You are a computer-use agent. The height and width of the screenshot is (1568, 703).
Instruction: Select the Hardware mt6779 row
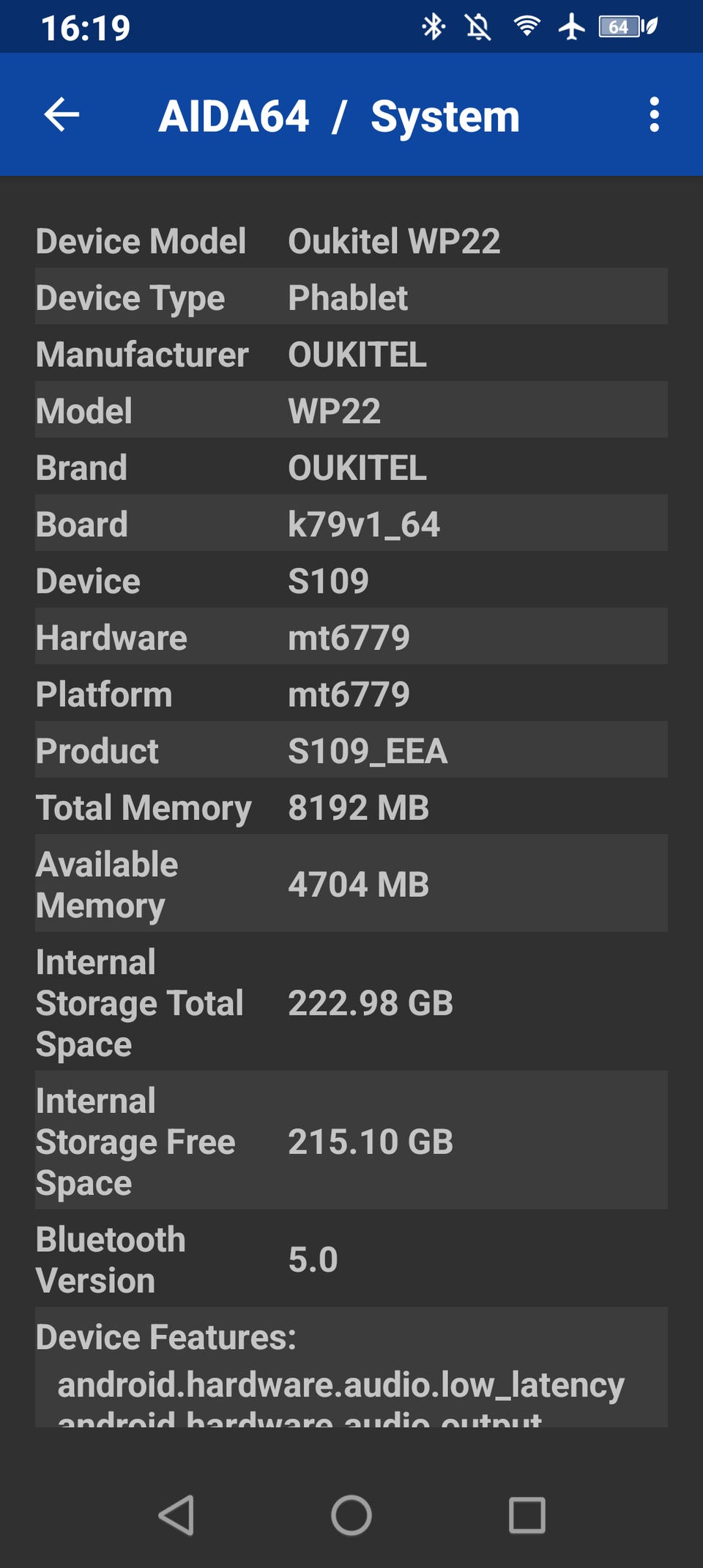tap(351, 637)
